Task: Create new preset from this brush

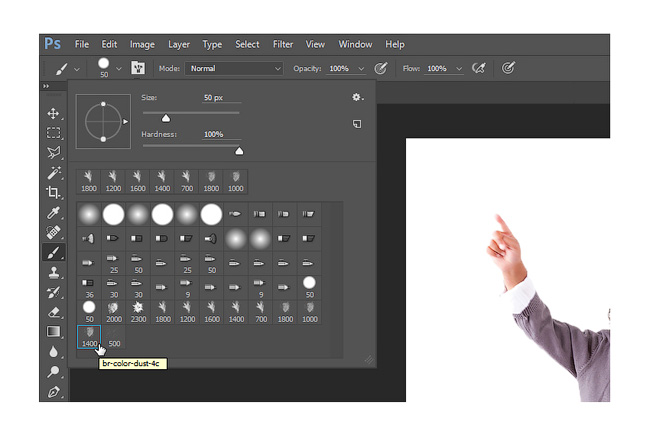Action: click(x=357, y=124)
